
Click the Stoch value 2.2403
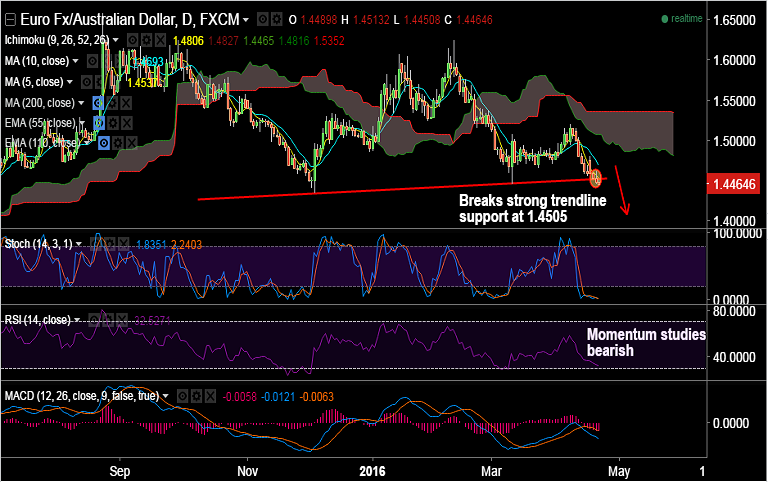click(x=187, y=244)
